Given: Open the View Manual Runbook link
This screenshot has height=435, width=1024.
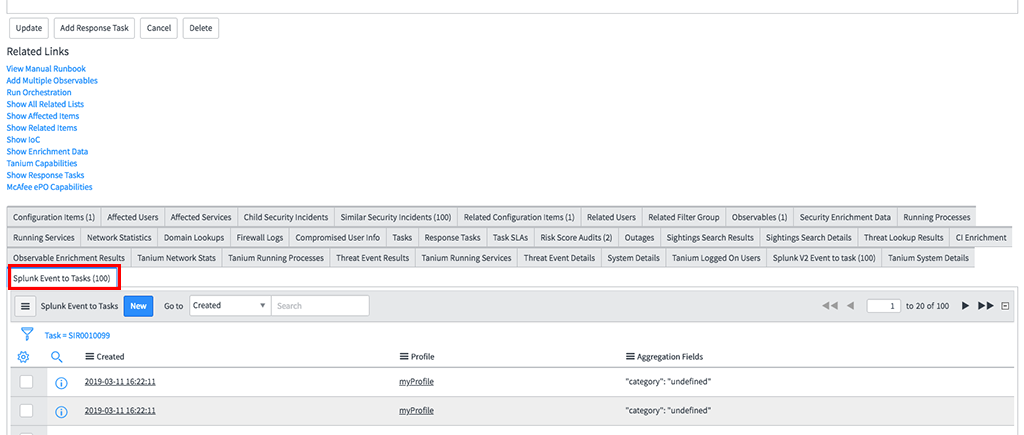Looking at the screenshot, I should [46, 69].
